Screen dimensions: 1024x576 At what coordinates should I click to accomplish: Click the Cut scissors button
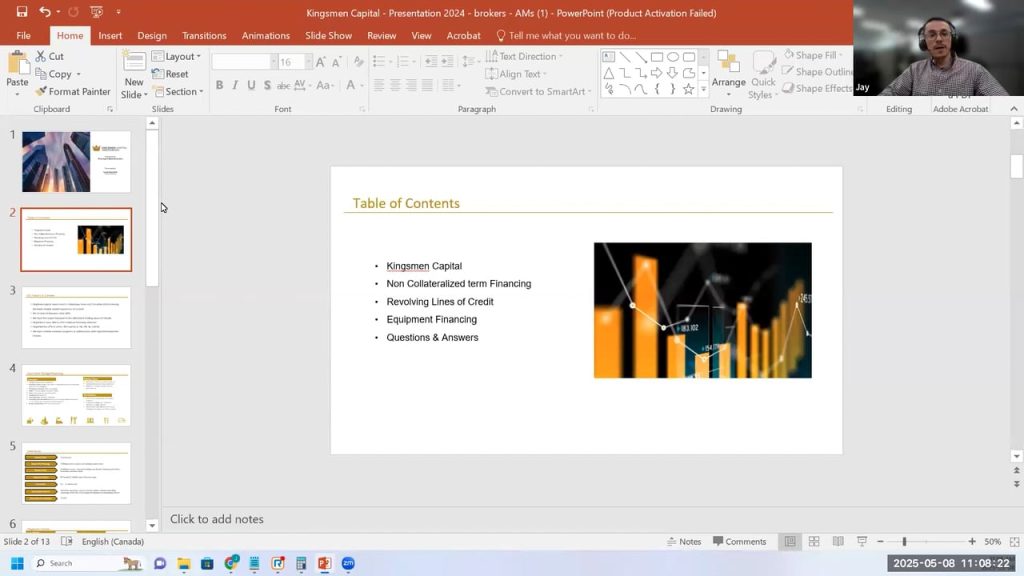(x=50, y=56)
